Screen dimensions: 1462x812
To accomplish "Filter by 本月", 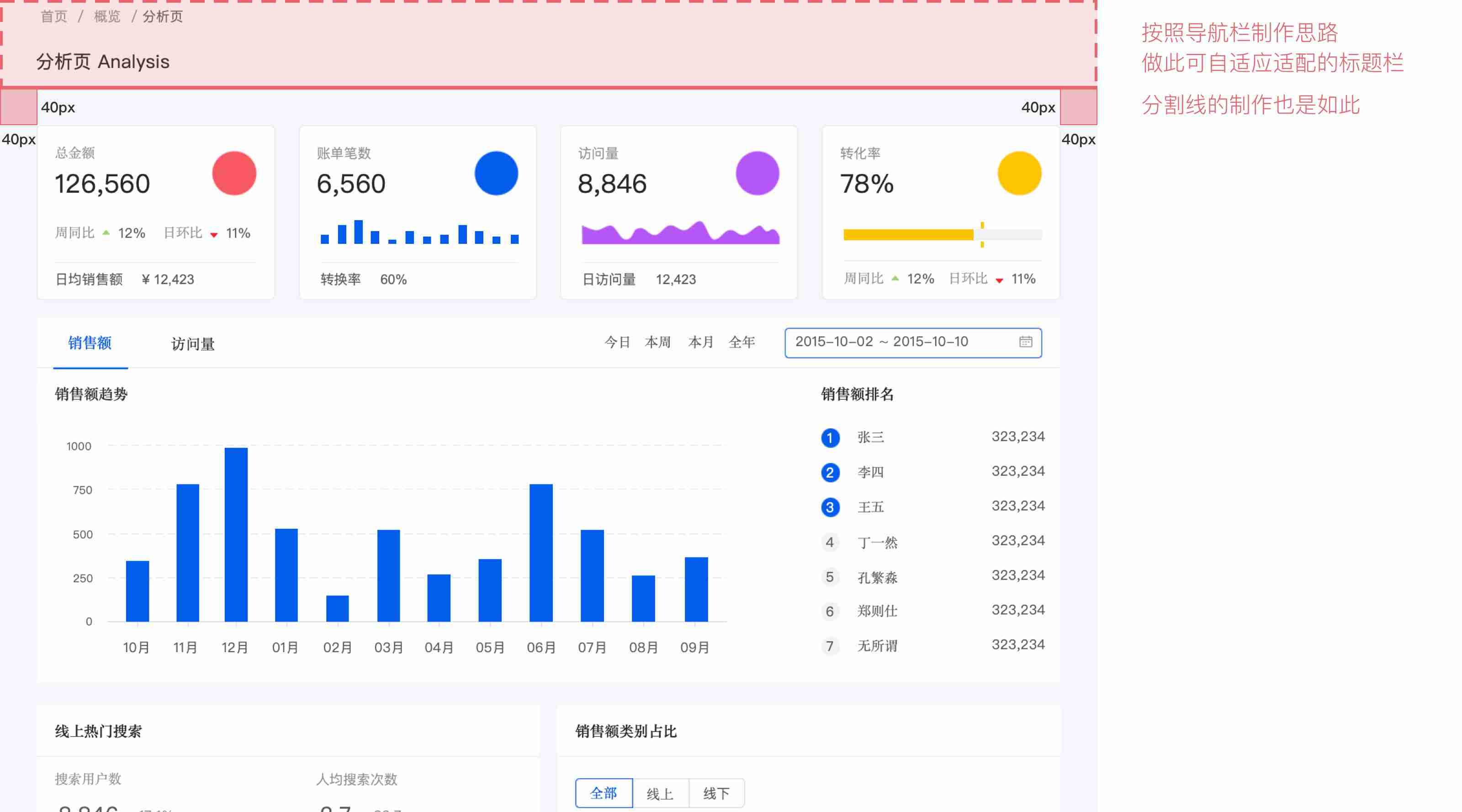I will 701,342.
